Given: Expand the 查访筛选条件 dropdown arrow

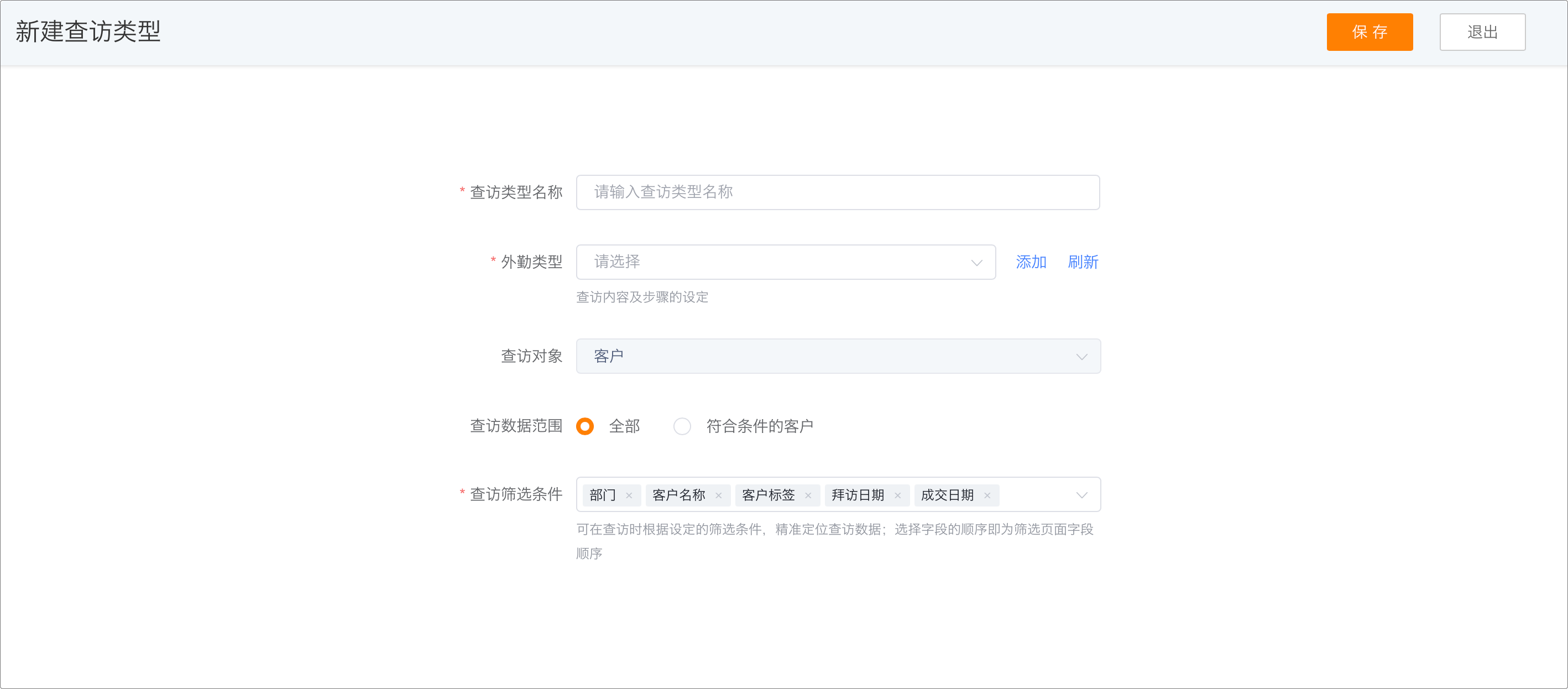Looking at the screenshot, I should (1081, 495).
